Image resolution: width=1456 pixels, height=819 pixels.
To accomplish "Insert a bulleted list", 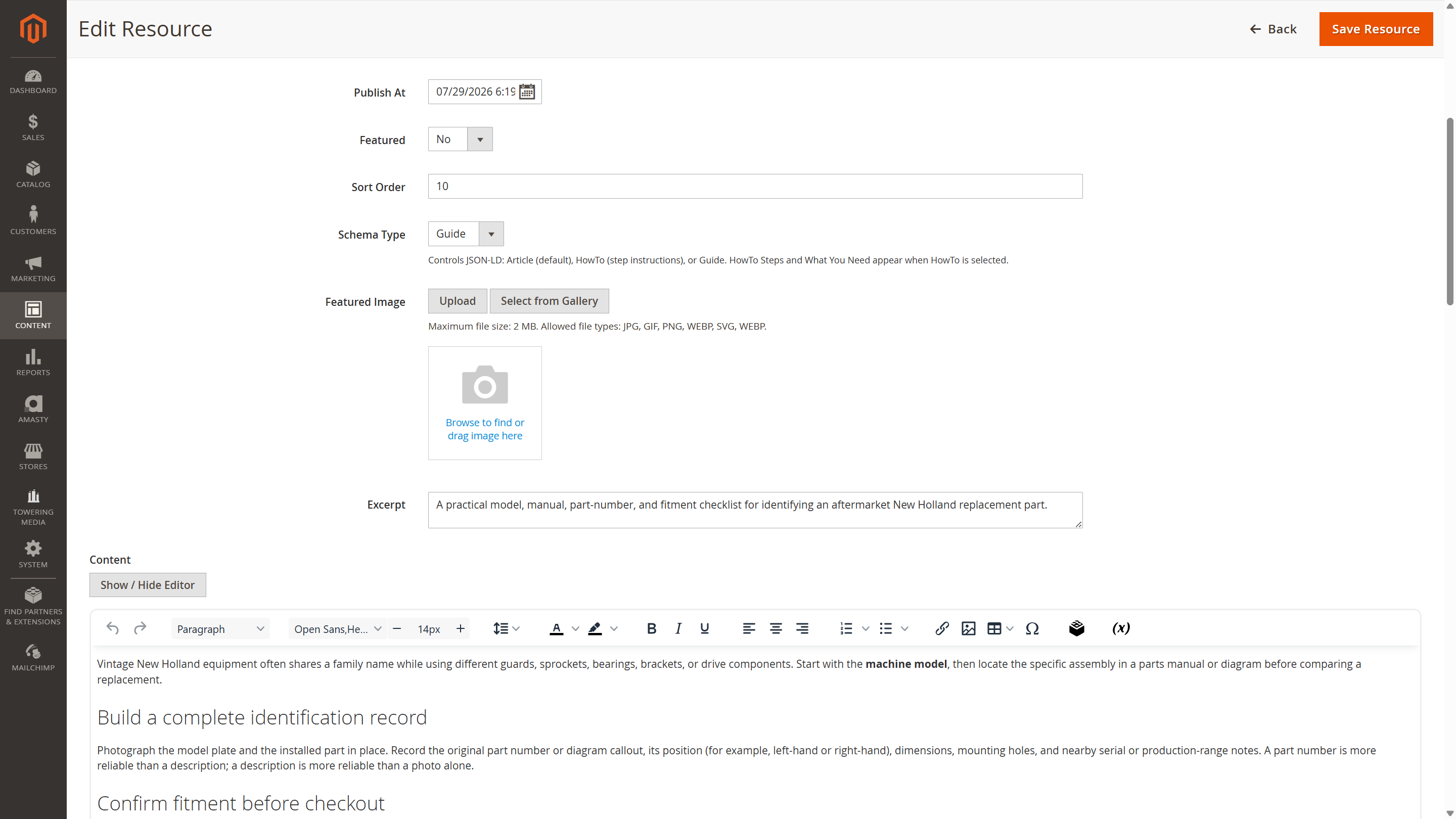I will point(886,628).
